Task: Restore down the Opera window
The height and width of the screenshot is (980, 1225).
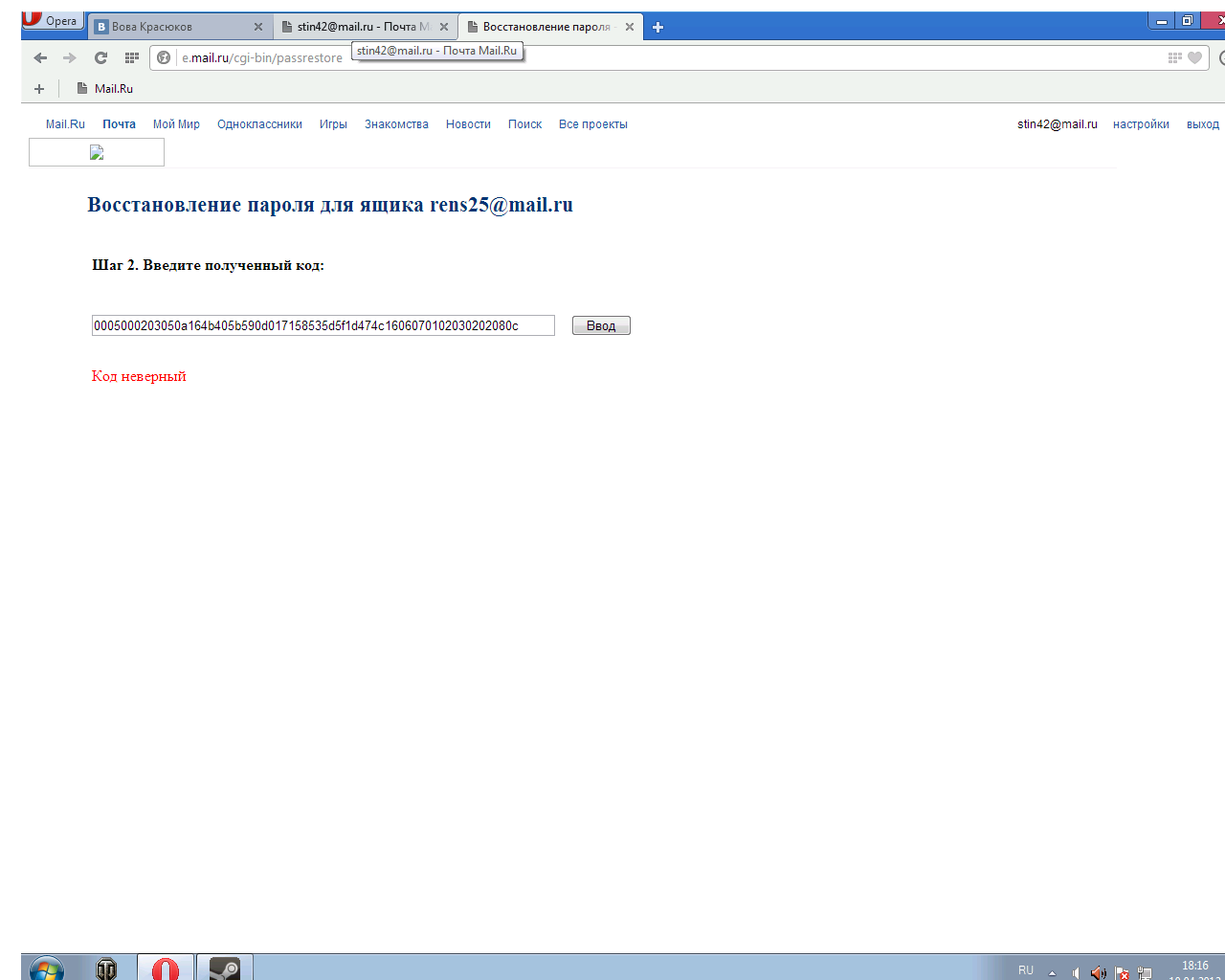Action: coord(1187,20)
